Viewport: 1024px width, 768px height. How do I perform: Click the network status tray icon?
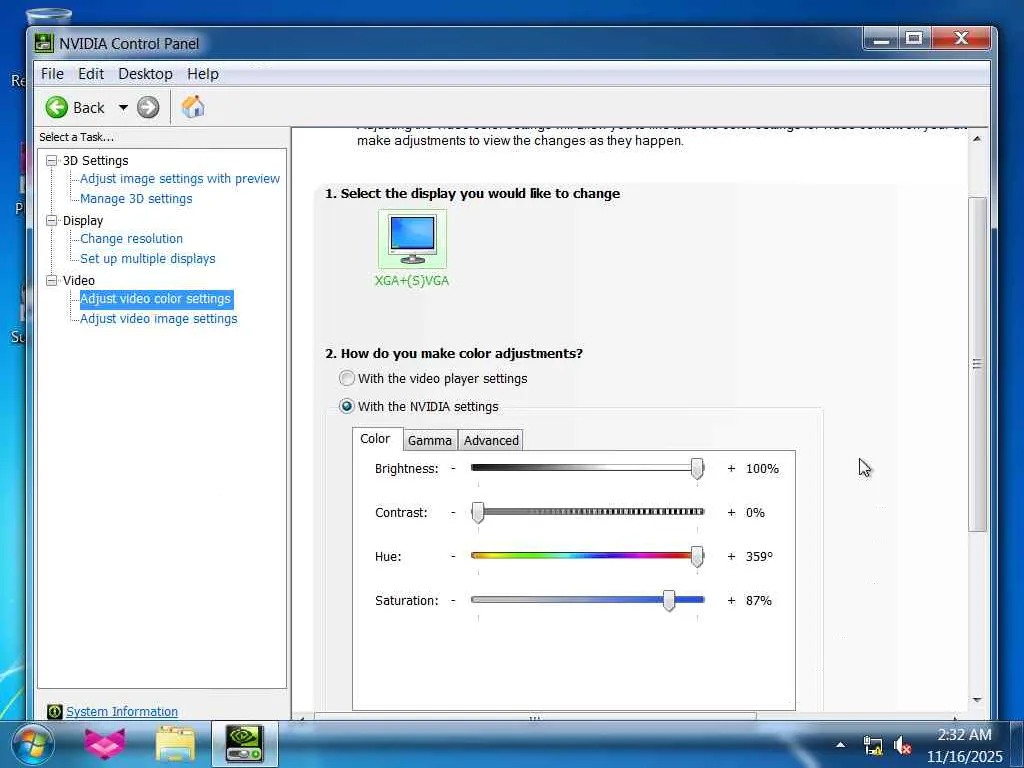point(872,745)
